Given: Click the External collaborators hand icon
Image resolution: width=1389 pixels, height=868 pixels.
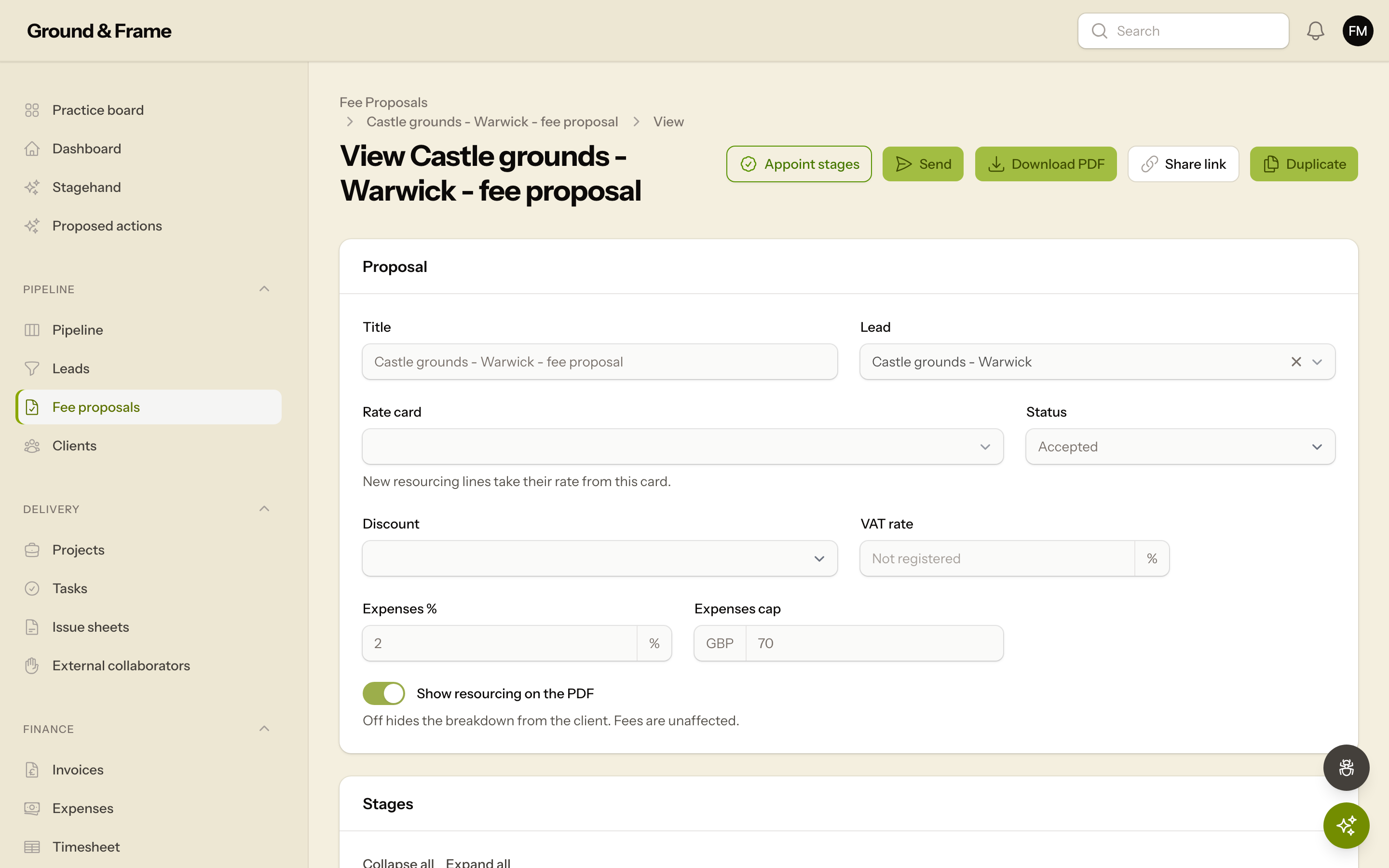Looking at the screenshot, I should 32,665.
